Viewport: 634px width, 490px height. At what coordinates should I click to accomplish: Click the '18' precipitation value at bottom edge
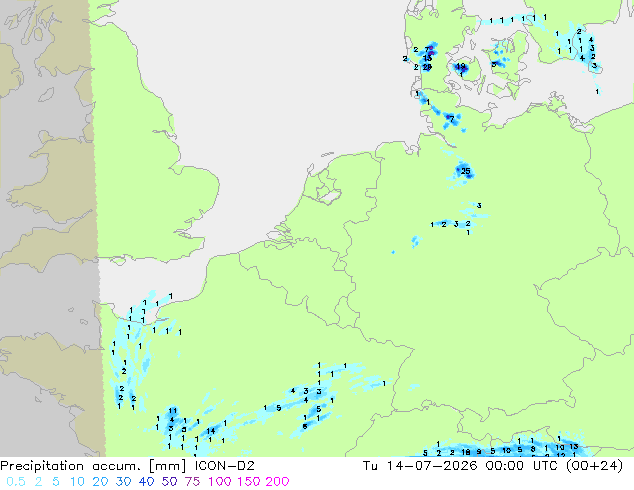[x=466, y=452]
